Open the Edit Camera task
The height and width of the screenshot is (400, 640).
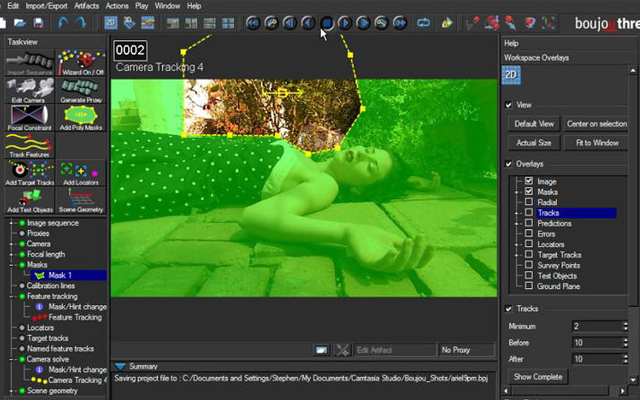[29, 91]
